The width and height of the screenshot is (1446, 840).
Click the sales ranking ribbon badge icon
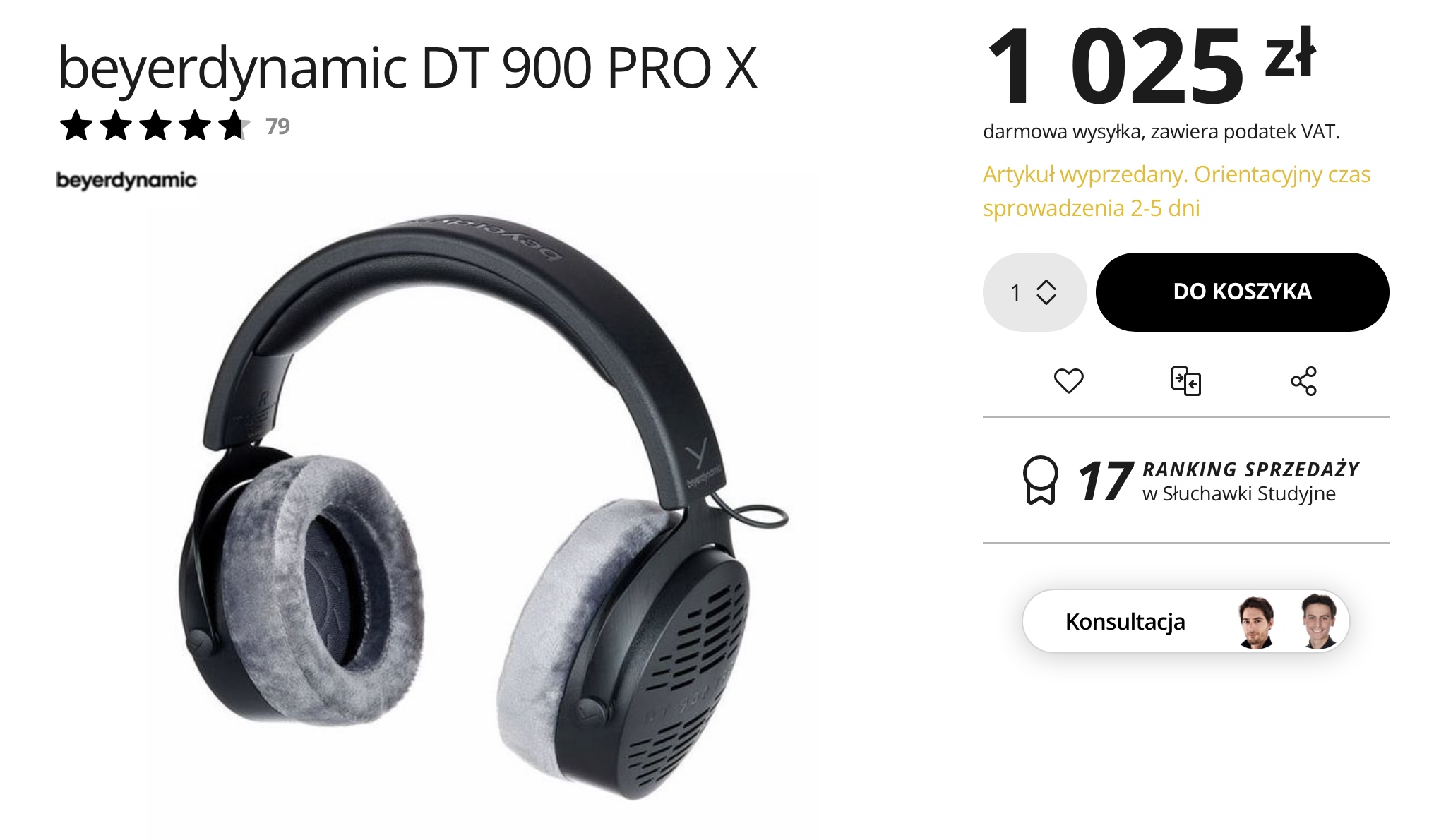click(x=1041, y=480)
